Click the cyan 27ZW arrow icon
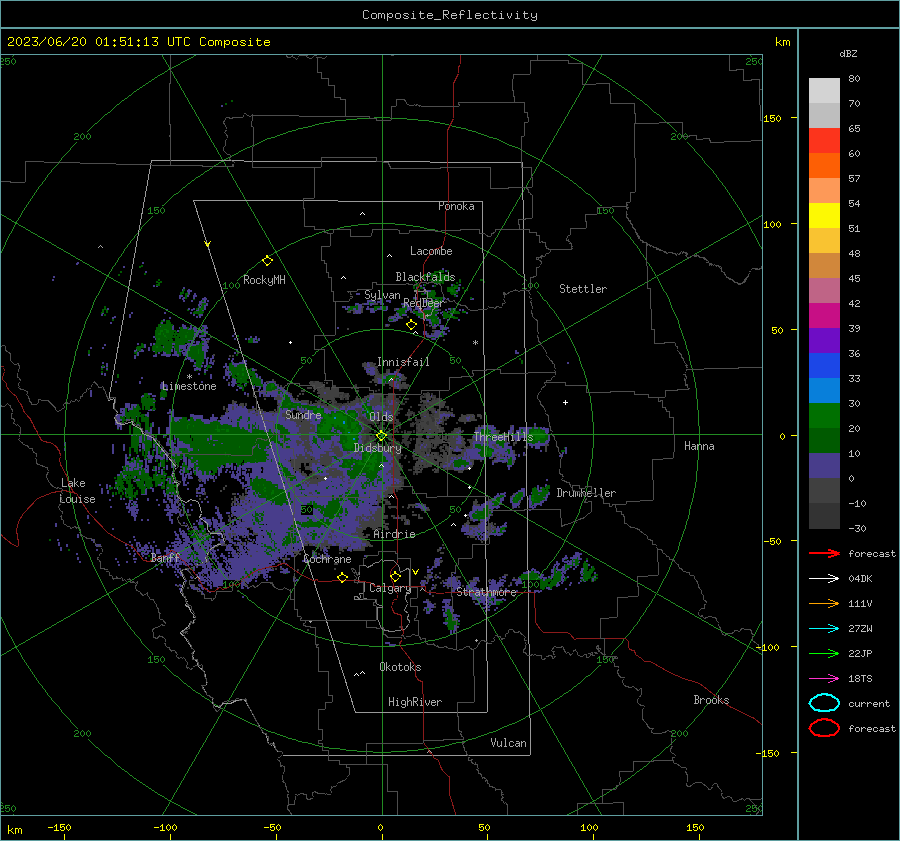Image resolution: width=900 pixels, height=841 pixels. point(824,629)
